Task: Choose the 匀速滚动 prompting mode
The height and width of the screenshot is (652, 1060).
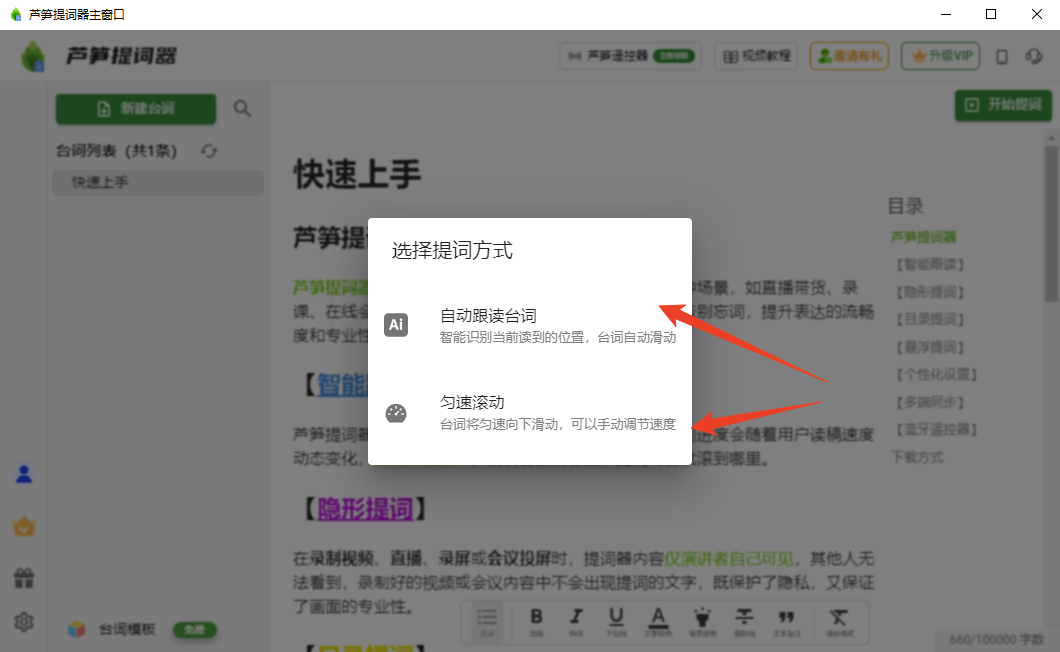Action: (x=530, y=413)
